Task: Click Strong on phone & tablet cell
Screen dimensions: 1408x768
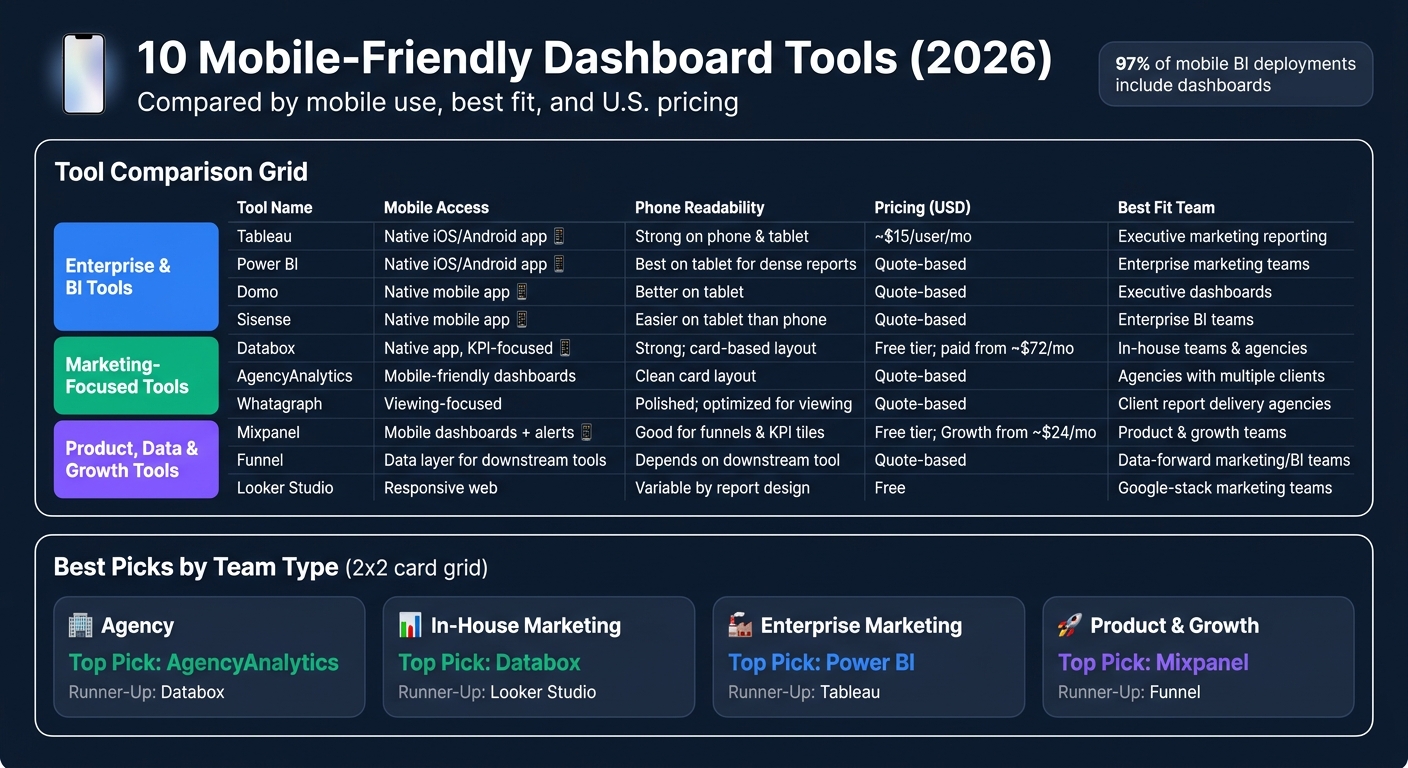Action: [722, 237]
